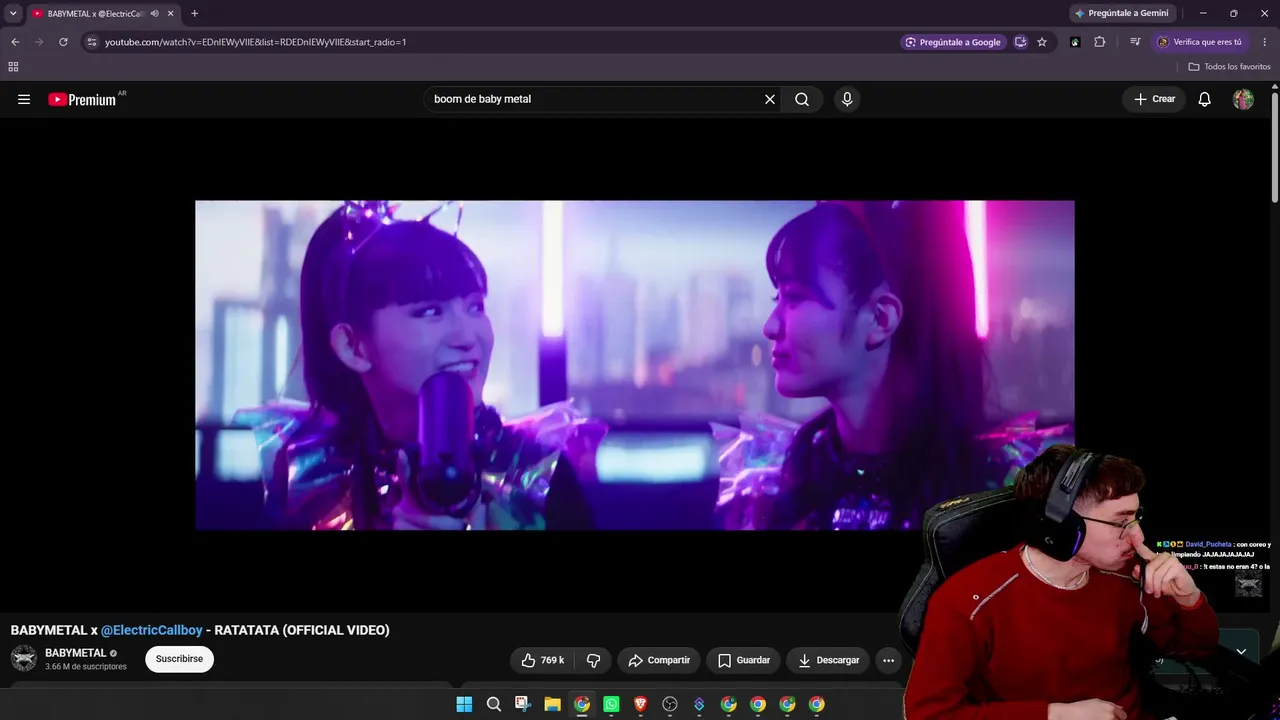Click the extension icon beside the bookmark star
This screenshot has width=1280, height=720.
[1075, 42]
